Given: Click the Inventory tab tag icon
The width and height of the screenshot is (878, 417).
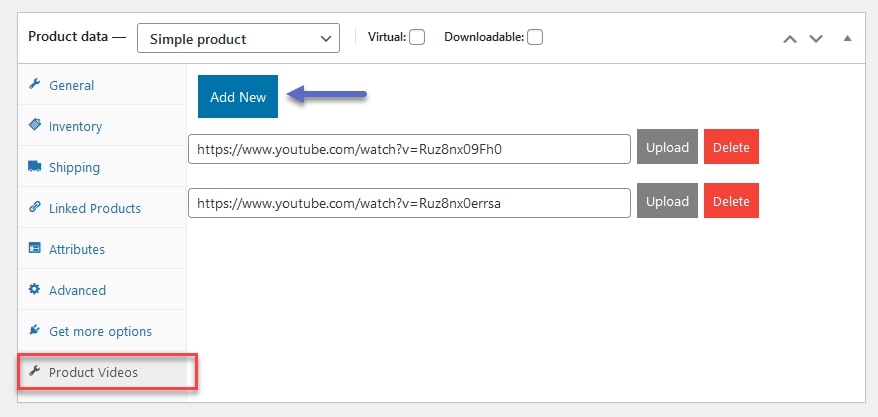Looking at the screenshot, I should [x=35, y=125].
